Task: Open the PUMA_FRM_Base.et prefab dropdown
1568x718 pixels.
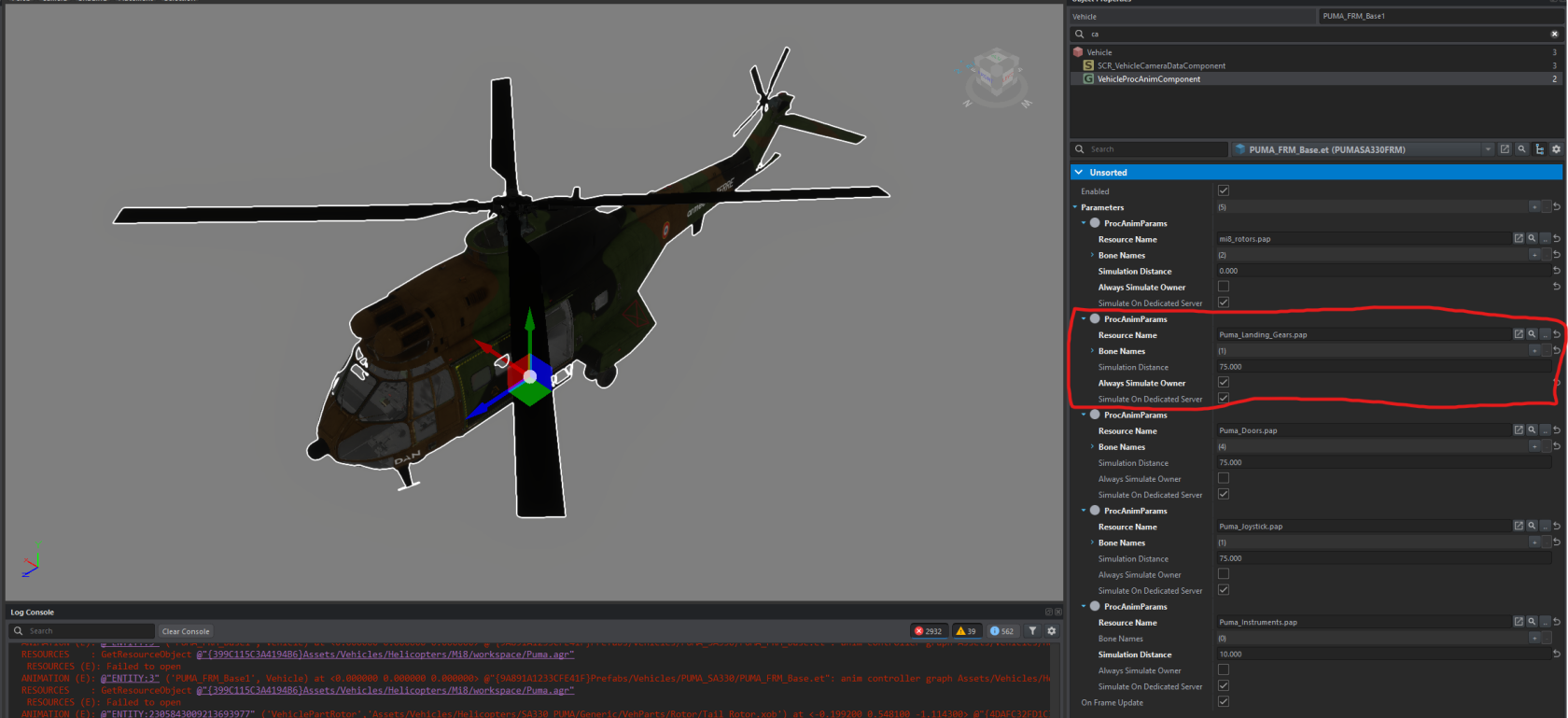Action: coord(1488,149)
